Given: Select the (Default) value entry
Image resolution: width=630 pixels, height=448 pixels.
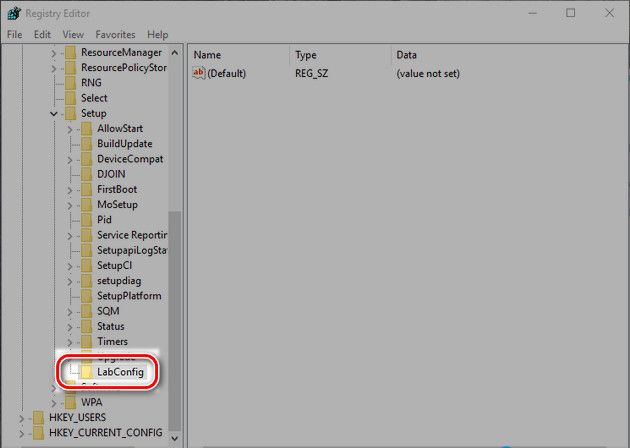Looking at the screenshot, I should pyautogui.click(x=227, y=74).
